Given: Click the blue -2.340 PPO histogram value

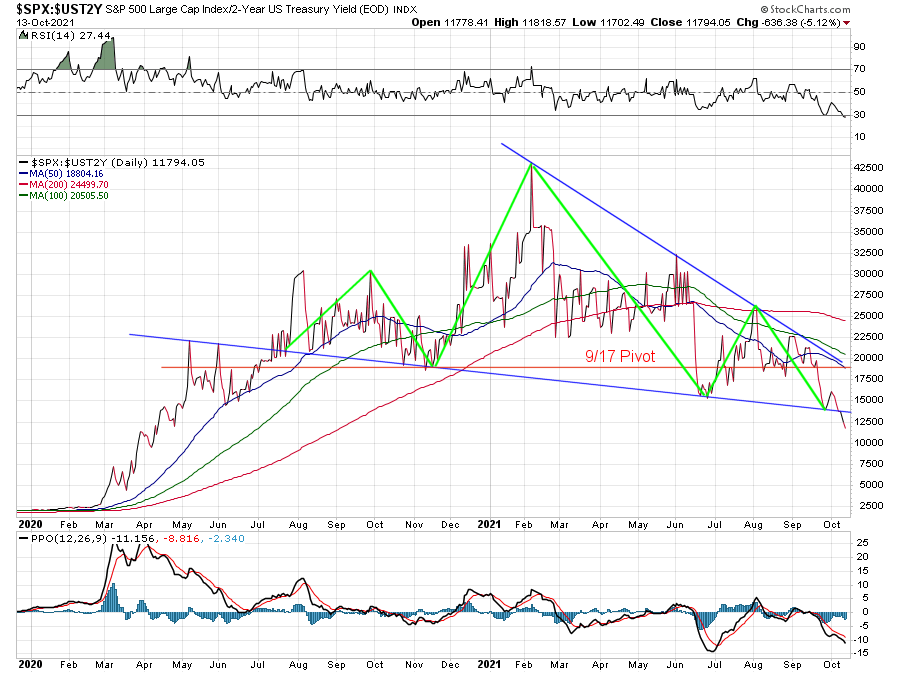Looking at the screenshot, I should (226, 539).
